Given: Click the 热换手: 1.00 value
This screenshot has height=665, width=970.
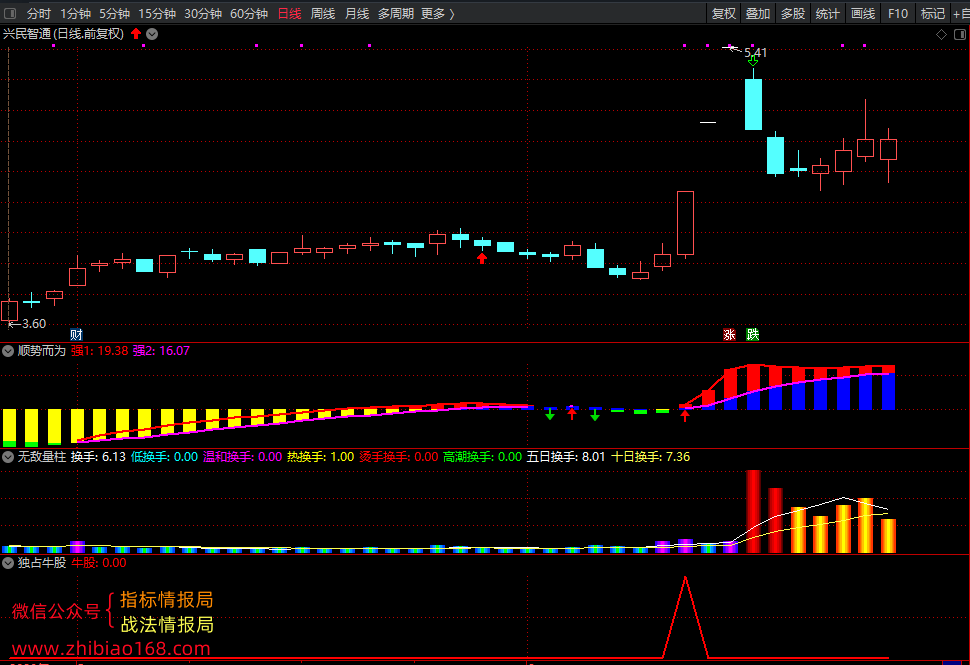Looking at the screenshot, I should [x=320, y=457].
